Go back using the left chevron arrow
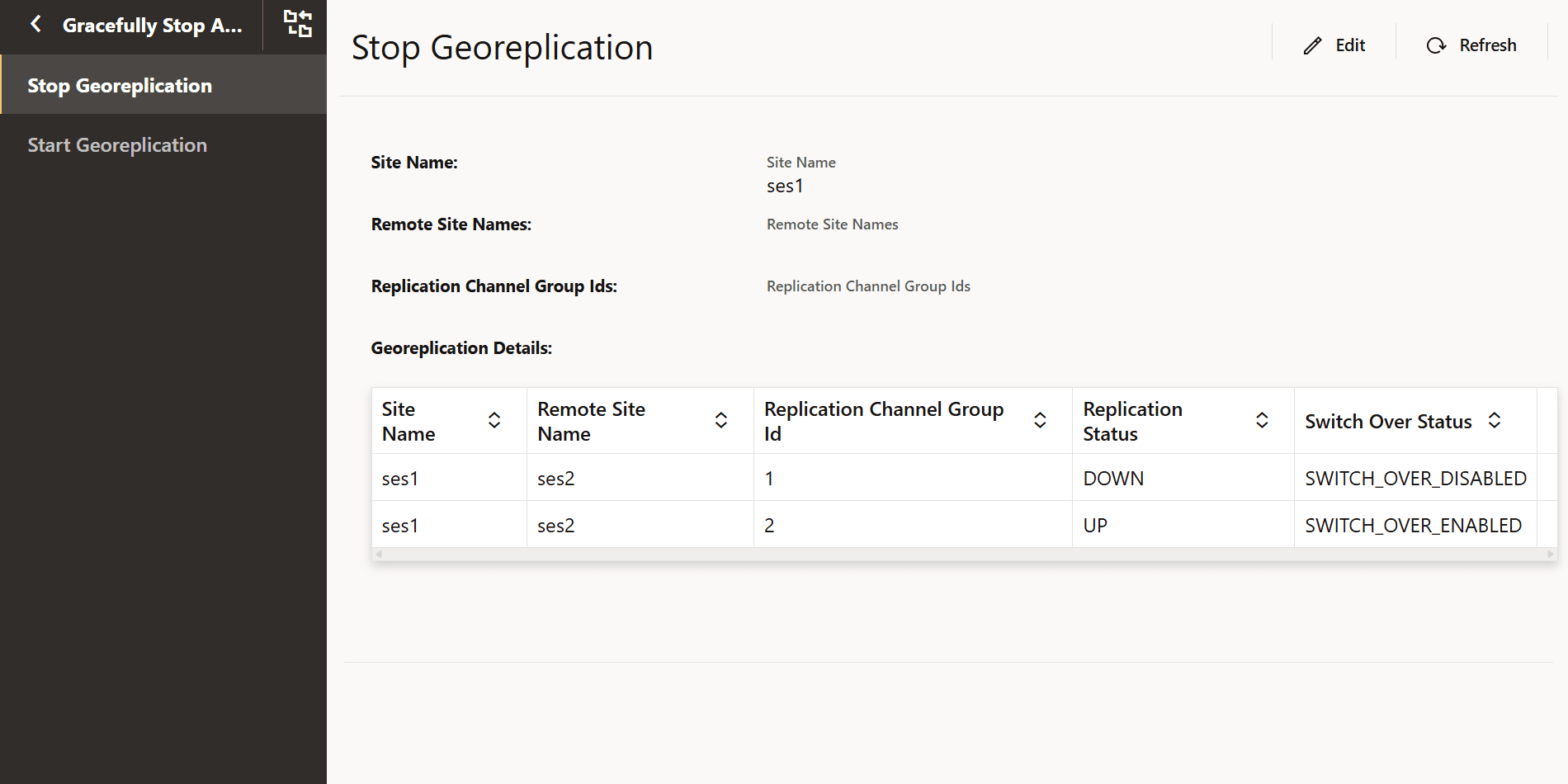This screenshot has width=1568, height=784. 35,24
